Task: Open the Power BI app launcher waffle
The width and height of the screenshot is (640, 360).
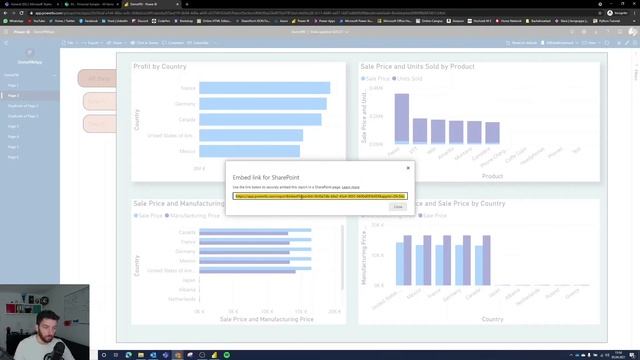Action: 6,32
